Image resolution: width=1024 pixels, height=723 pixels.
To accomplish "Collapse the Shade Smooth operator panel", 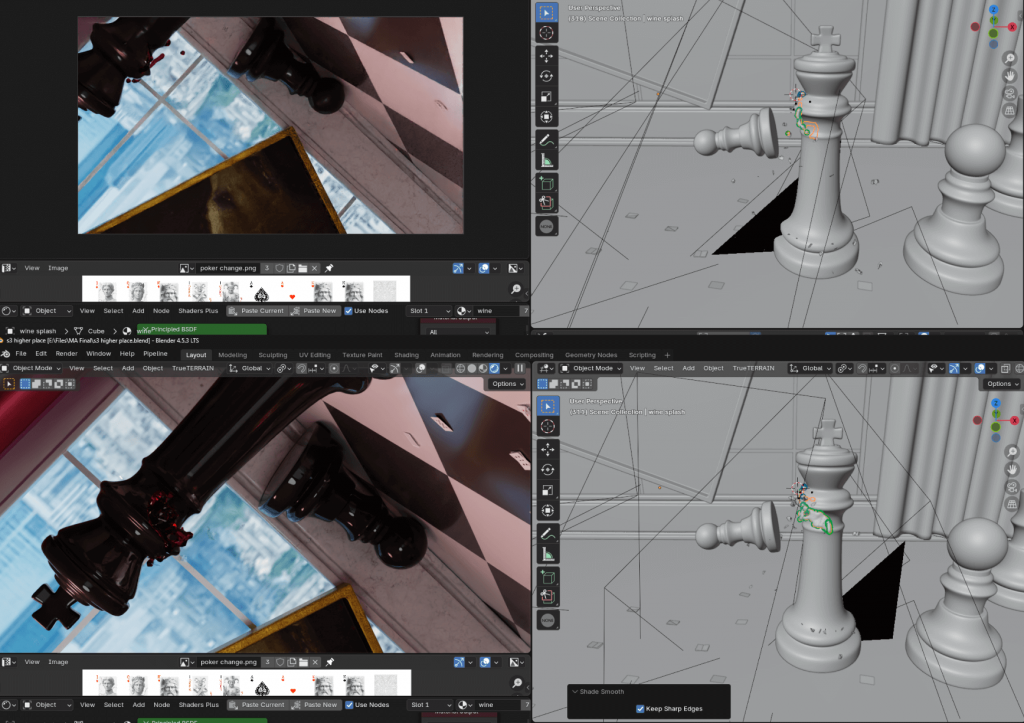I will tap(574, 691).
